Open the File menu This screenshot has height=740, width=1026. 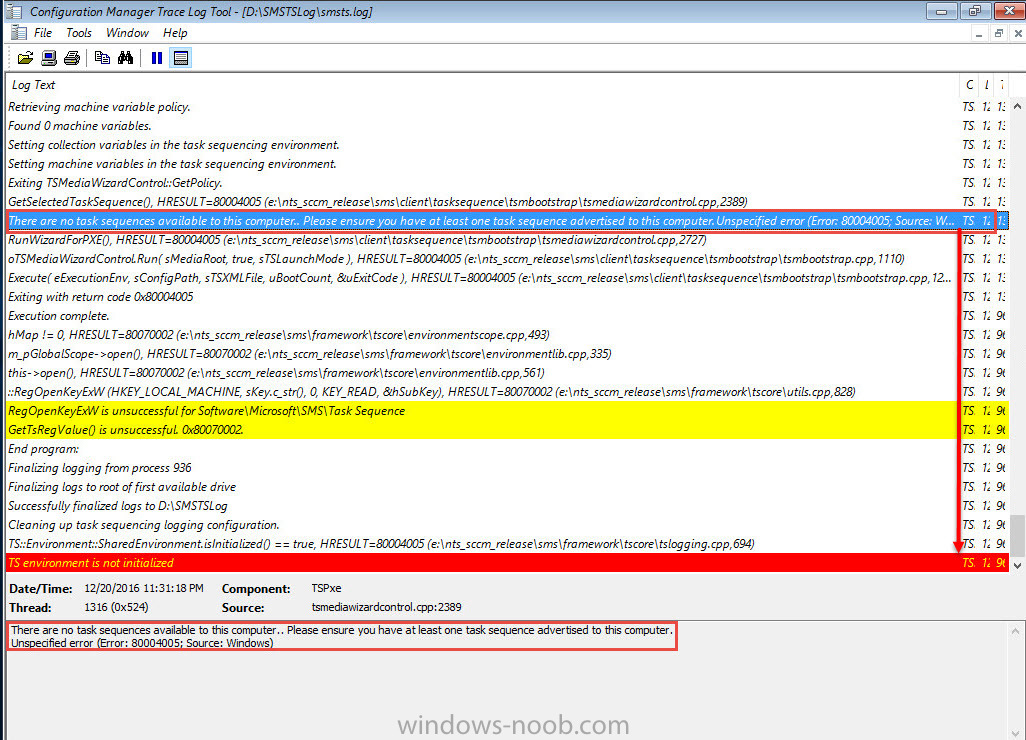tap(43, 33)
